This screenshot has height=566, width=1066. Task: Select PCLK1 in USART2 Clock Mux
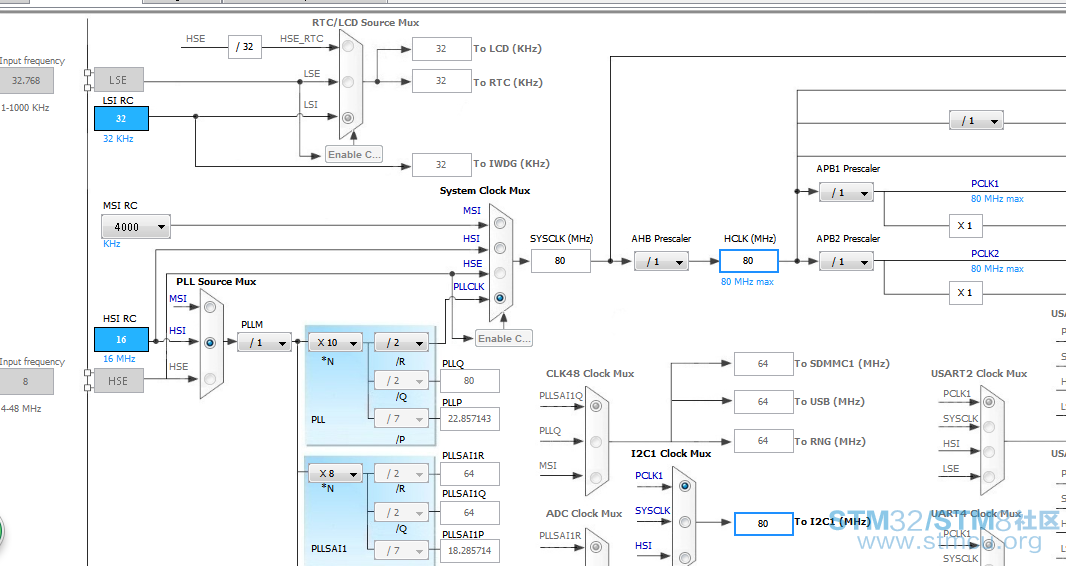[x=989, y=402]
